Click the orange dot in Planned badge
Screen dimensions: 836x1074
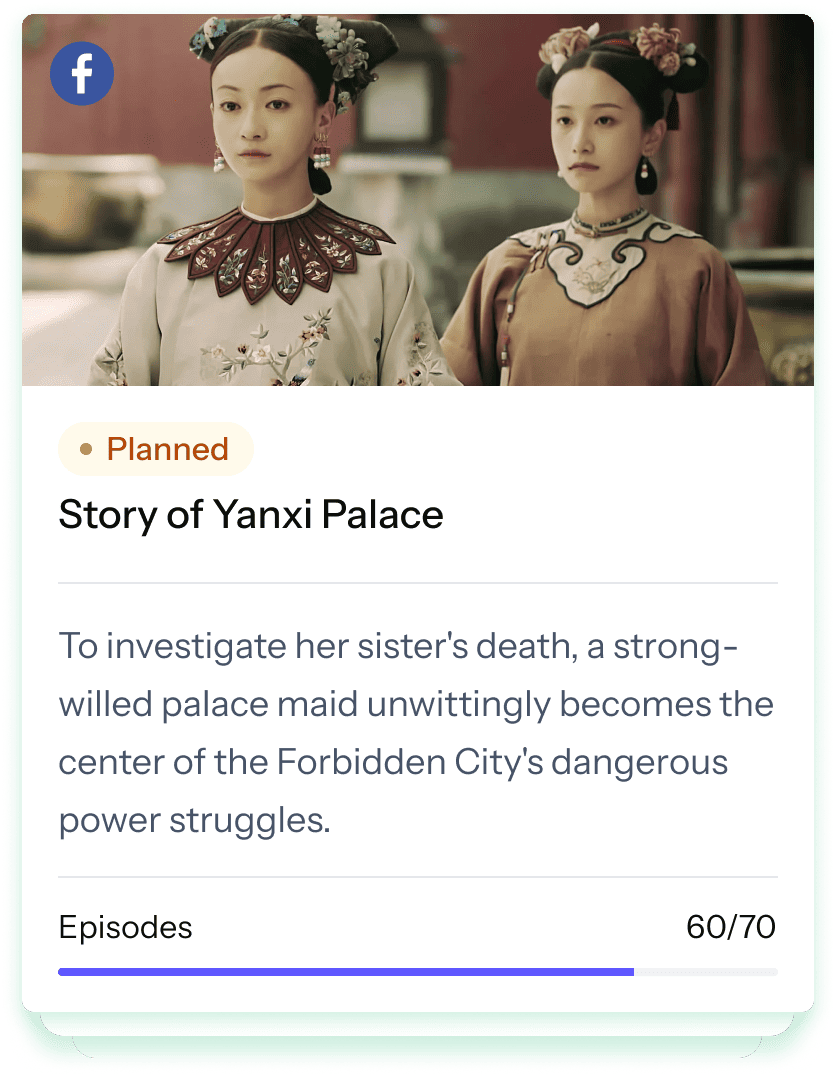pos(86,449)
